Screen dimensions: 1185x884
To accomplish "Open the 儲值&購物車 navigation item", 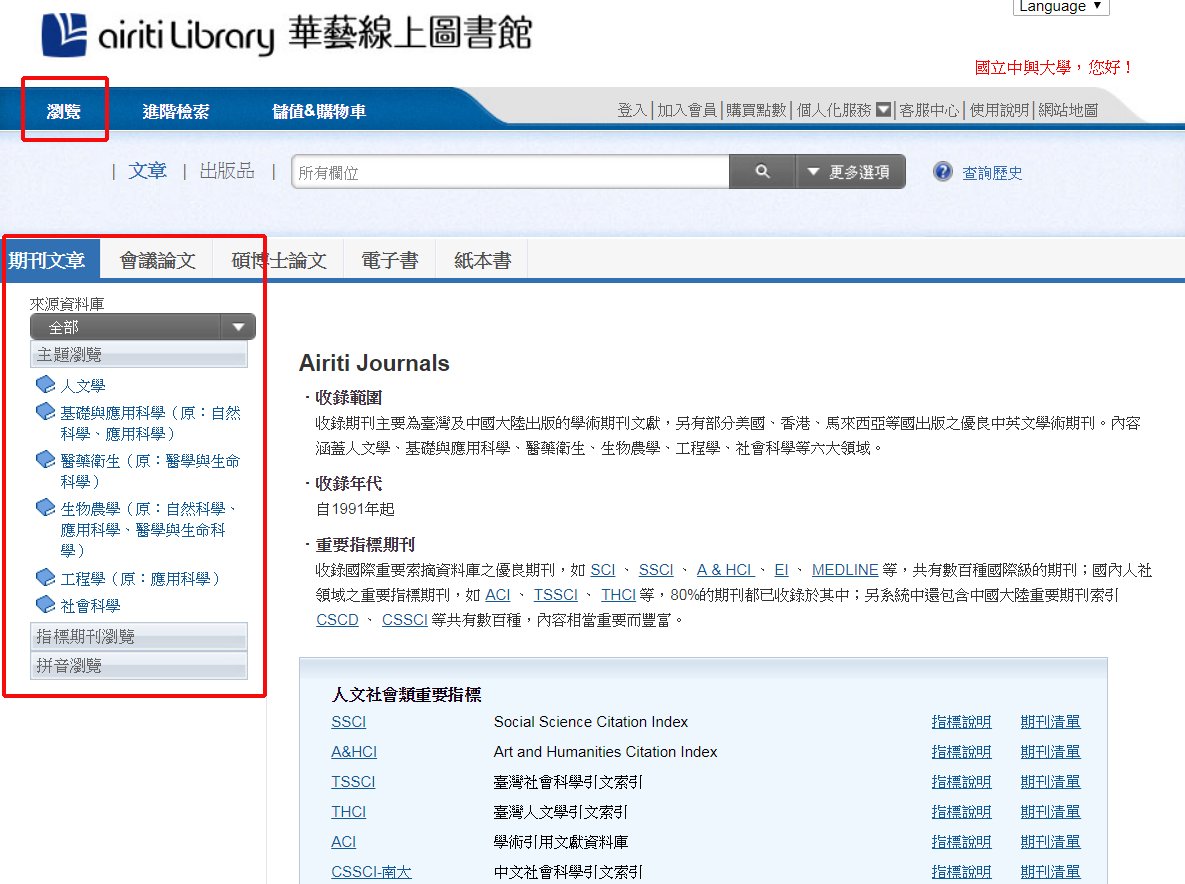I will [319, 111].
